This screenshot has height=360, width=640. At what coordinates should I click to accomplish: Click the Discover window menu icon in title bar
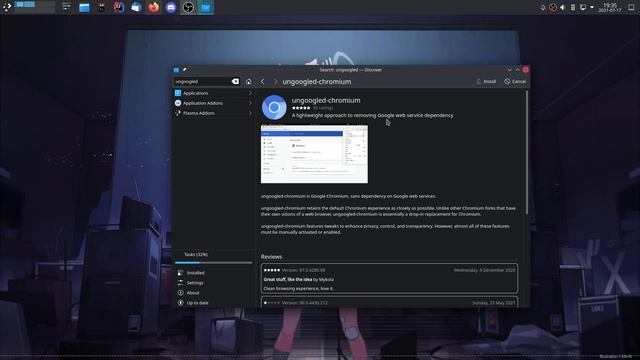point(176,70)
